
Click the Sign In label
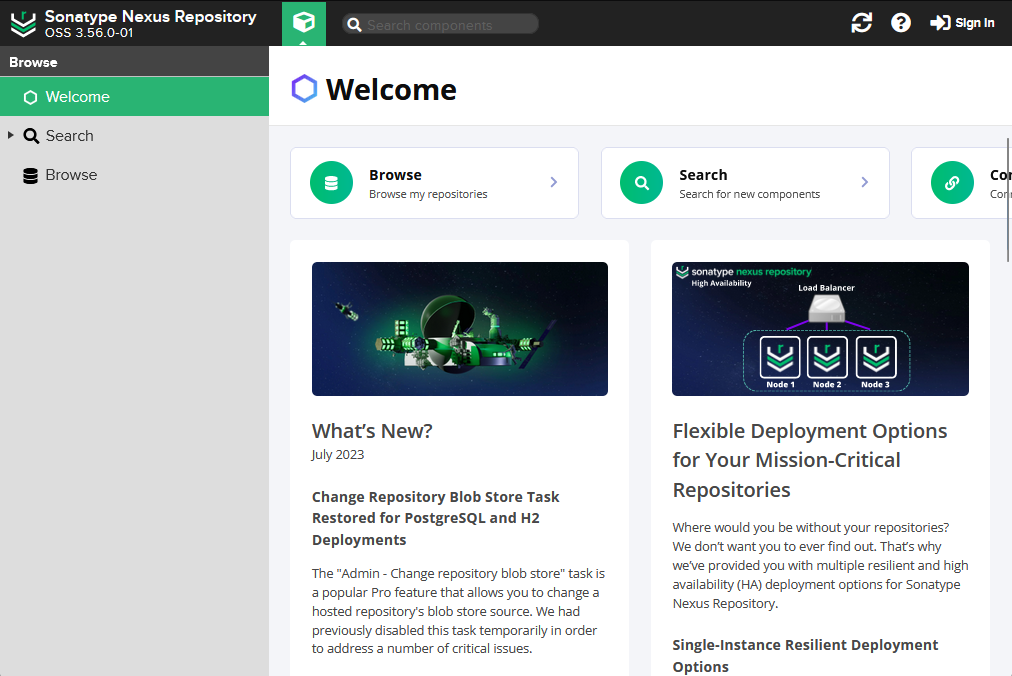coord(975,23)
